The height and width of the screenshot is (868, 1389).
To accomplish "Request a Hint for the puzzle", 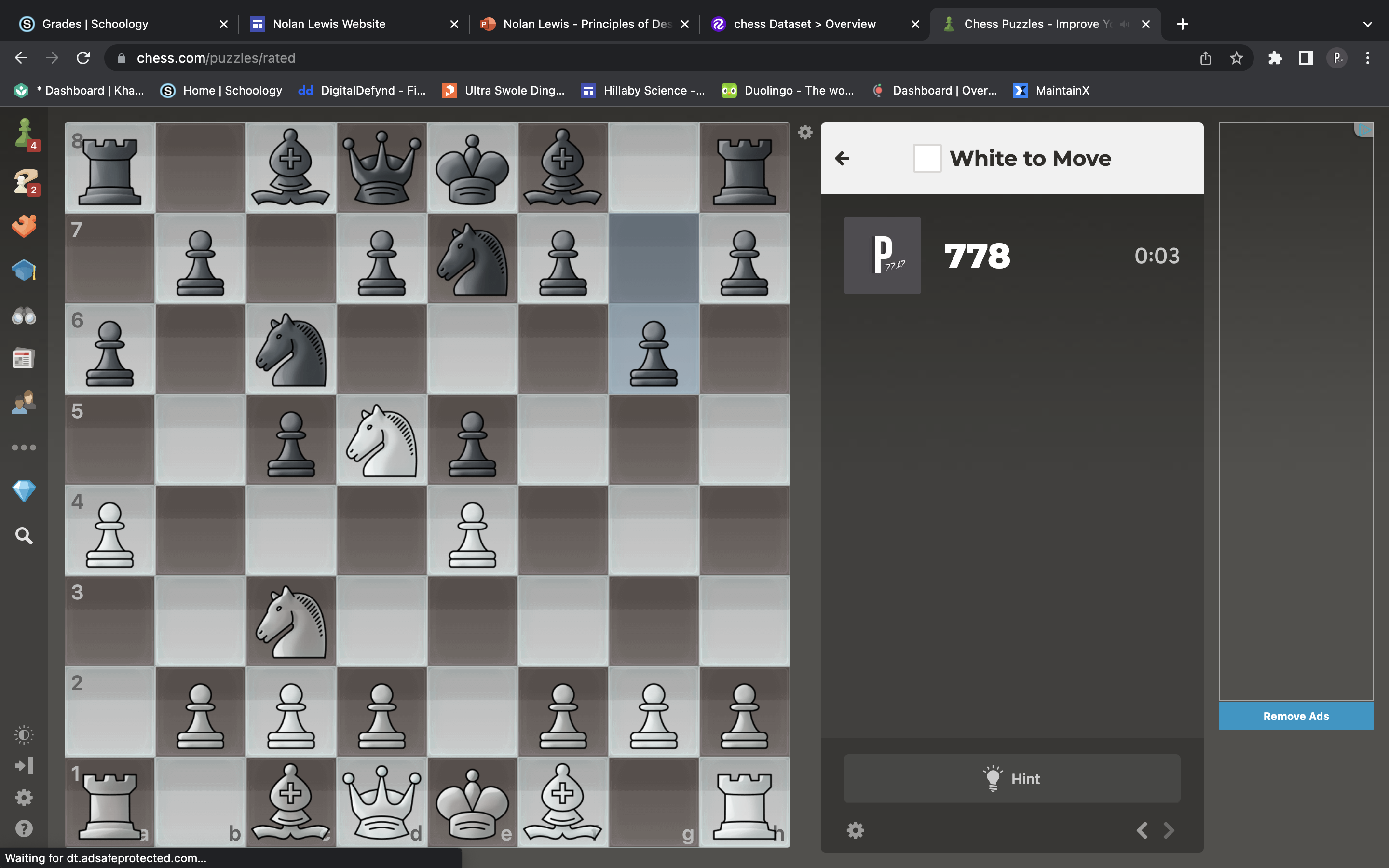I will (1011, 778).
